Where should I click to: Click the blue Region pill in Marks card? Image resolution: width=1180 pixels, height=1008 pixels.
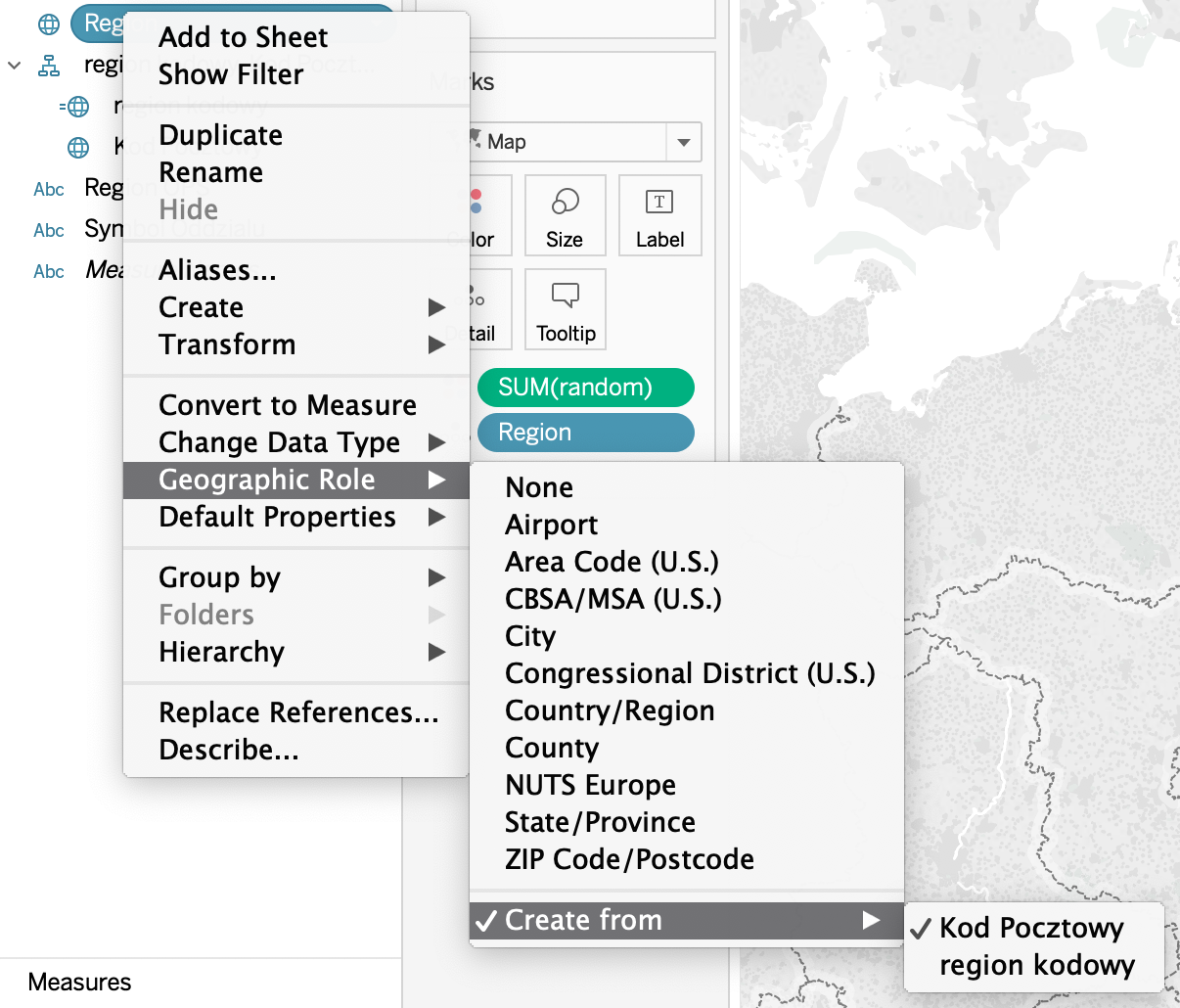coord(585,433)
